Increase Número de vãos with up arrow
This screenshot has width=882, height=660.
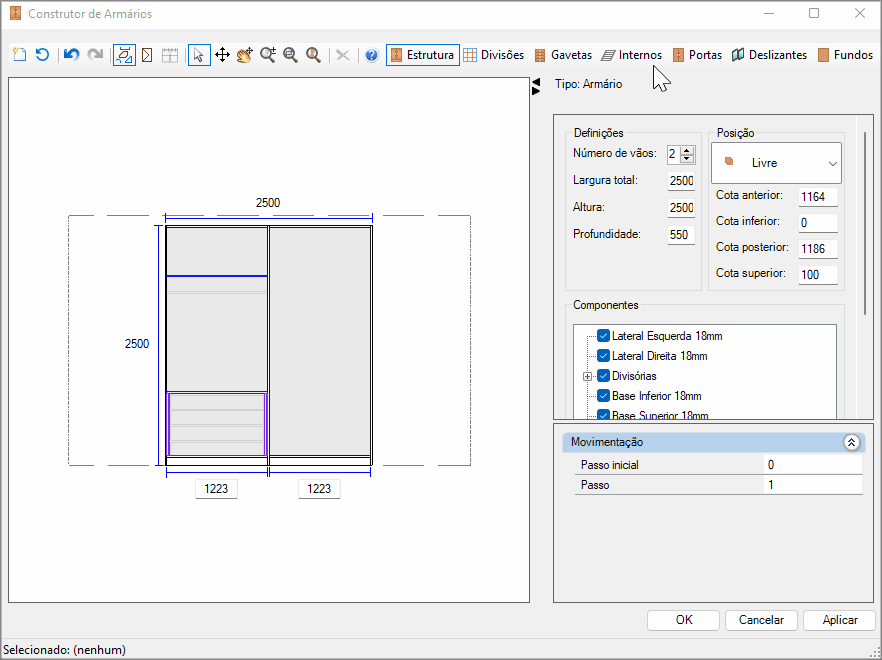(687, 150)
